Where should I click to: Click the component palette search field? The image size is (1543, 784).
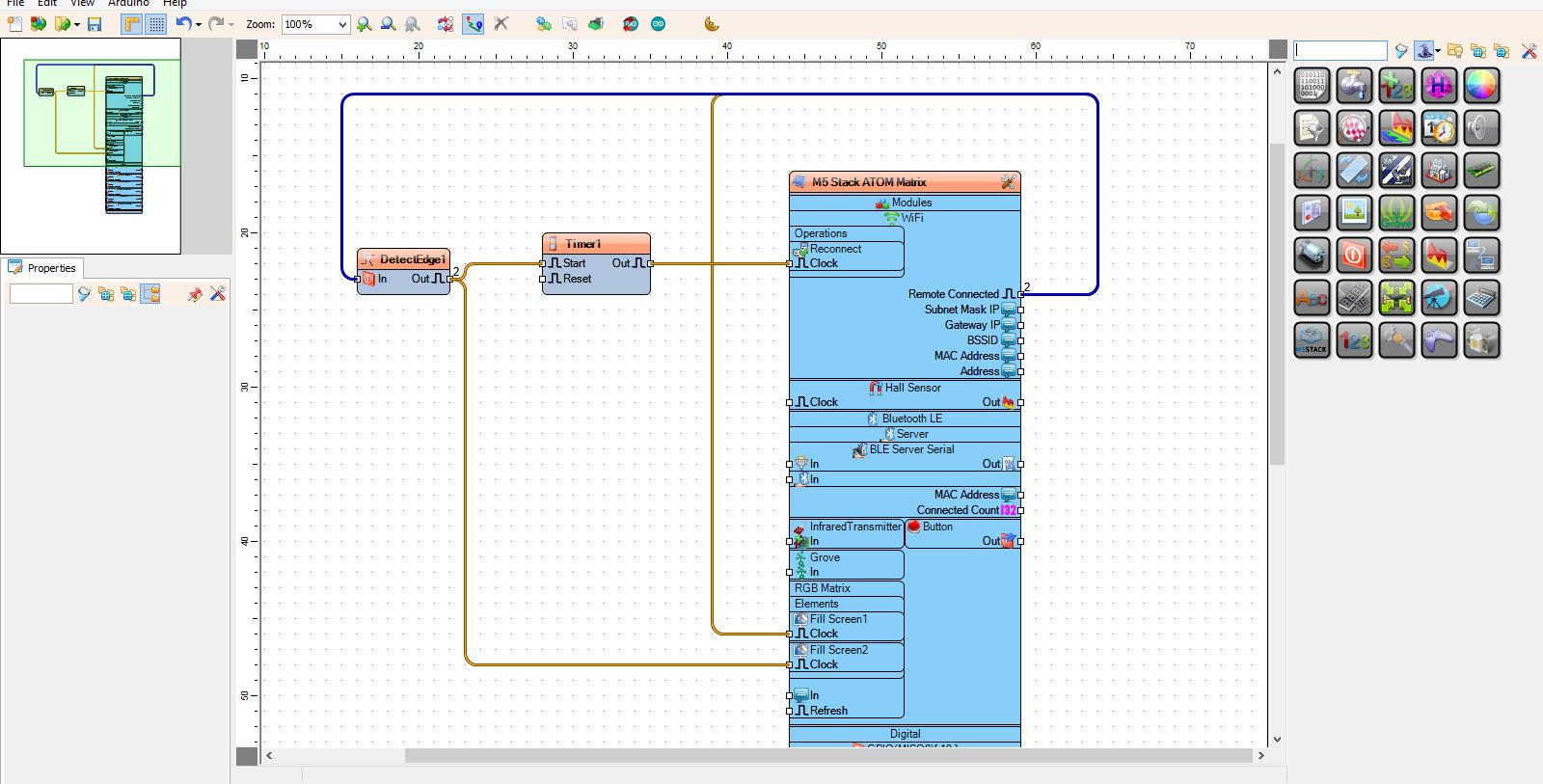coord(1340,50)
